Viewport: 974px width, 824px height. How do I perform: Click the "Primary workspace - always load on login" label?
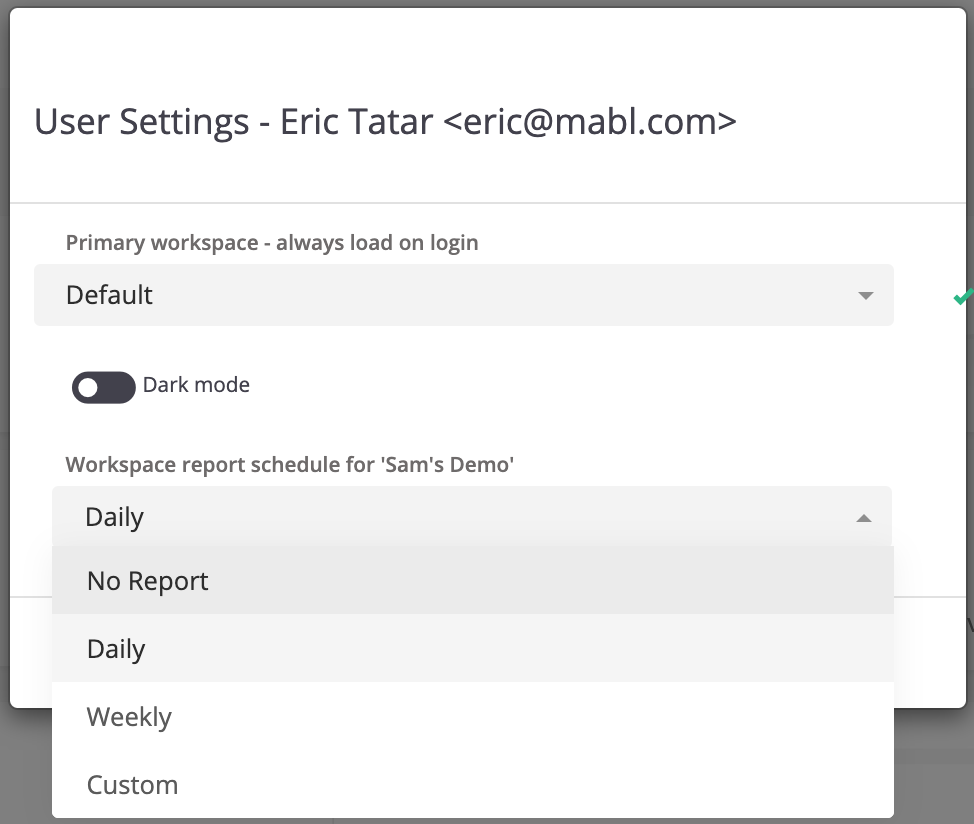[x=272, y=243]
